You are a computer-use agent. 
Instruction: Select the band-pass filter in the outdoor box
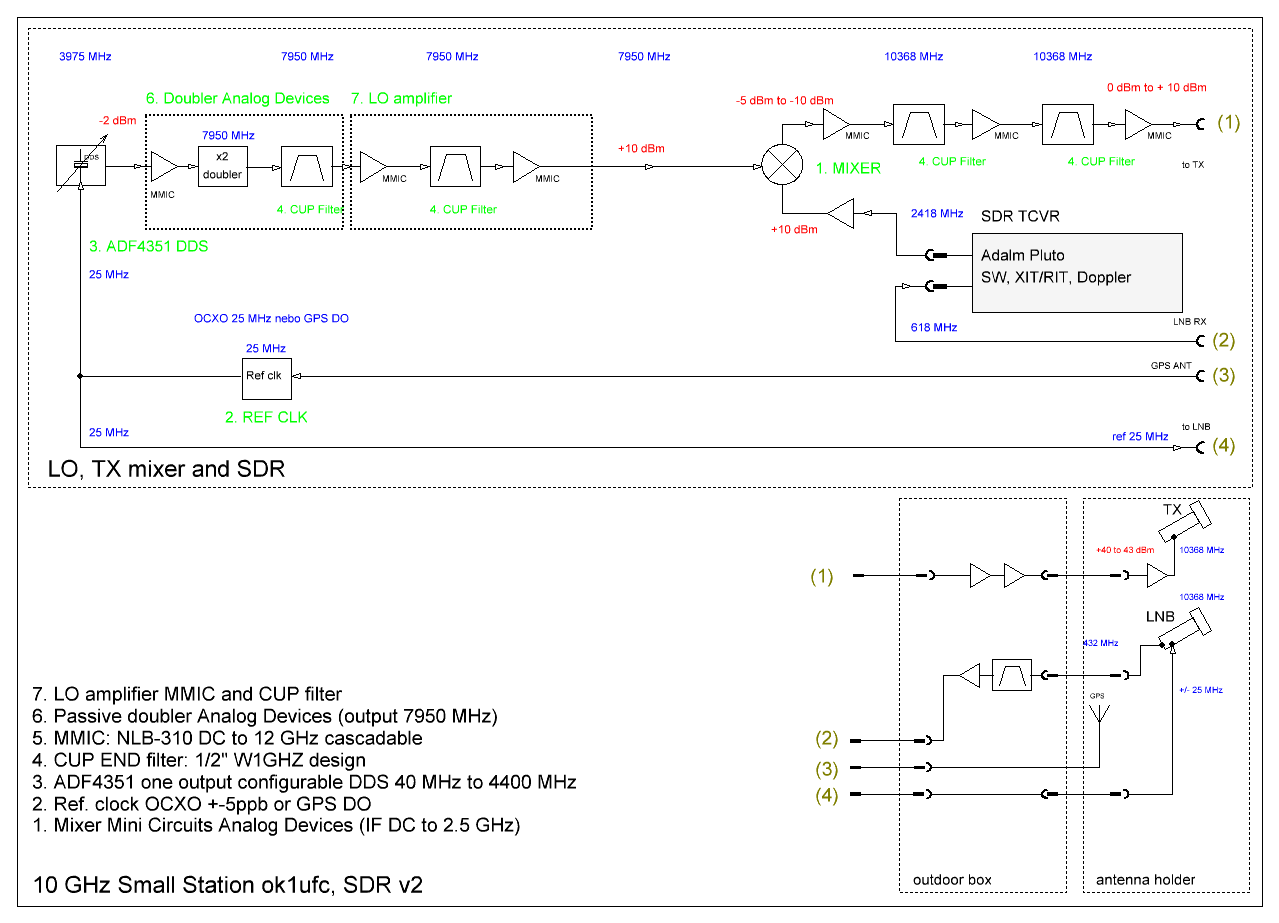[x=1010, y=676]
